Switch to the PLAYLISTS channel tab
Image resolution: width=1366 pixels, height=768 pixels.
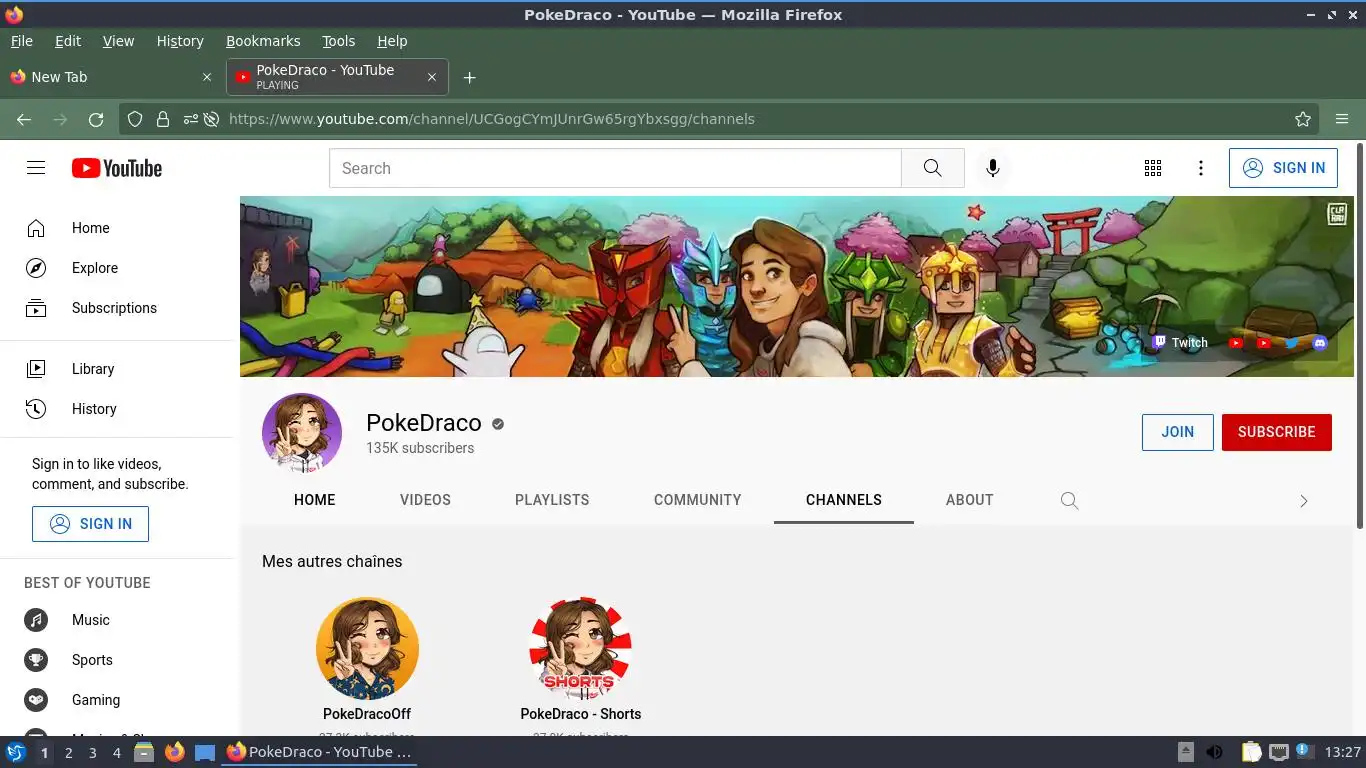(552, 500)
